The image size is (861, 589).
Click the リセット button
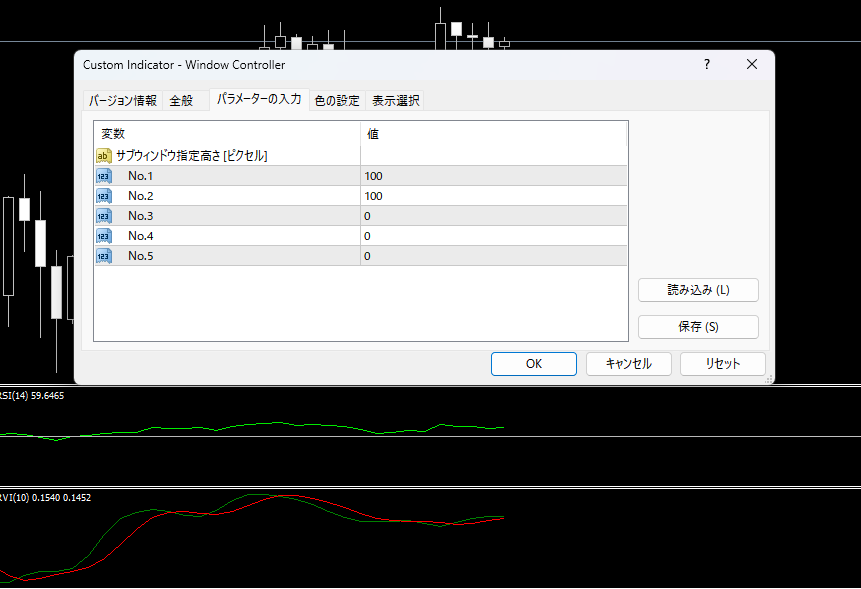click(723, 364)
